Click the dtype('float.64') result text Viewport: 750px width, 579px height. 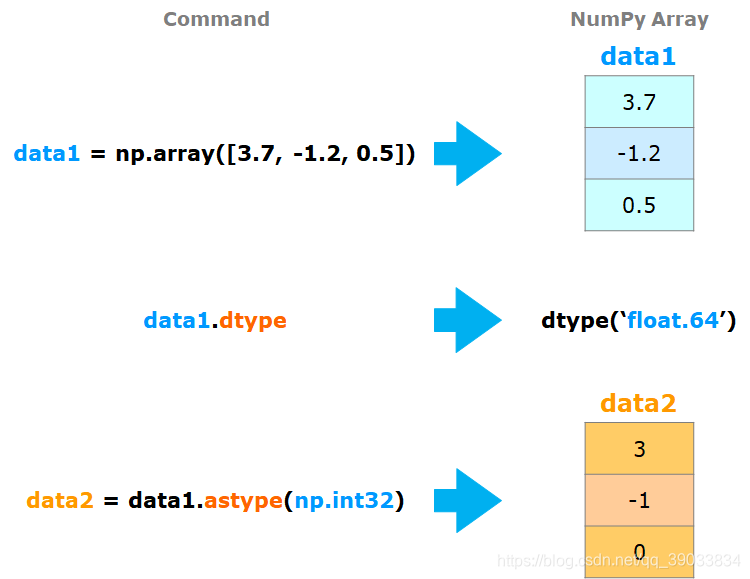click(638, 320)
